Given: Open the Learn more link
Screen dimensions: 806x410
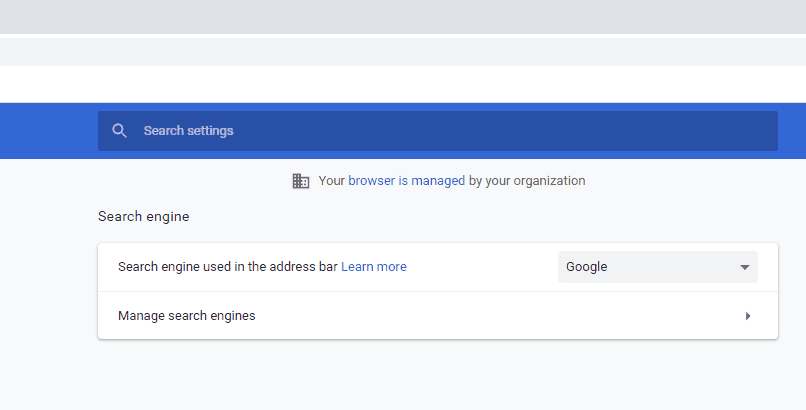Looking at the screenshot, I should coord(374,267).
